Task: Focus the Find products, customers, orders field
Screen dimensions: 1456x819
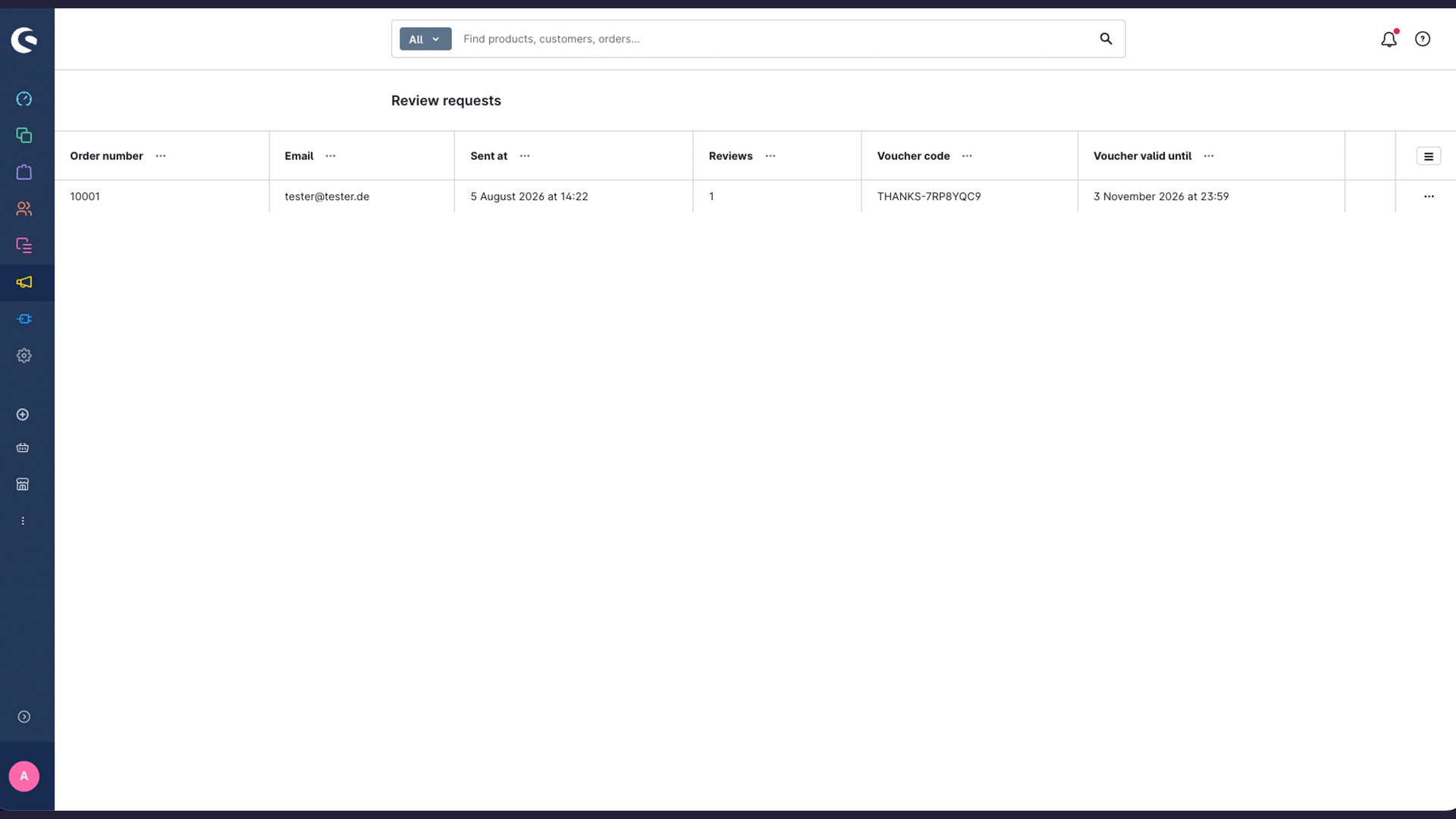Action: (773, 39)
